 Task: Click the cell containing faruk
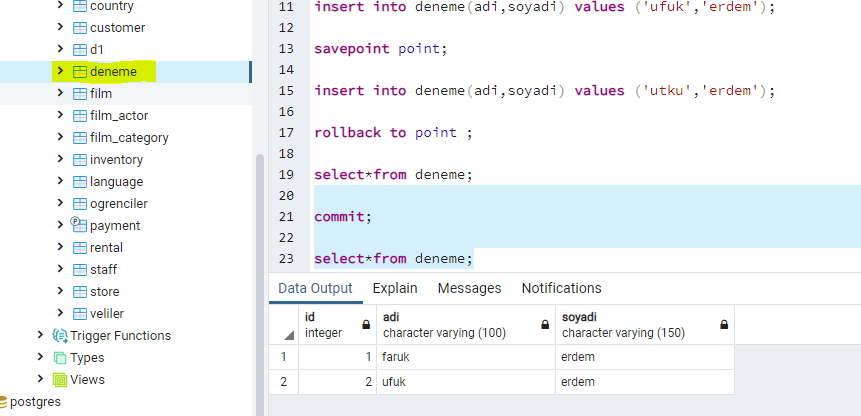pos(466,357)
